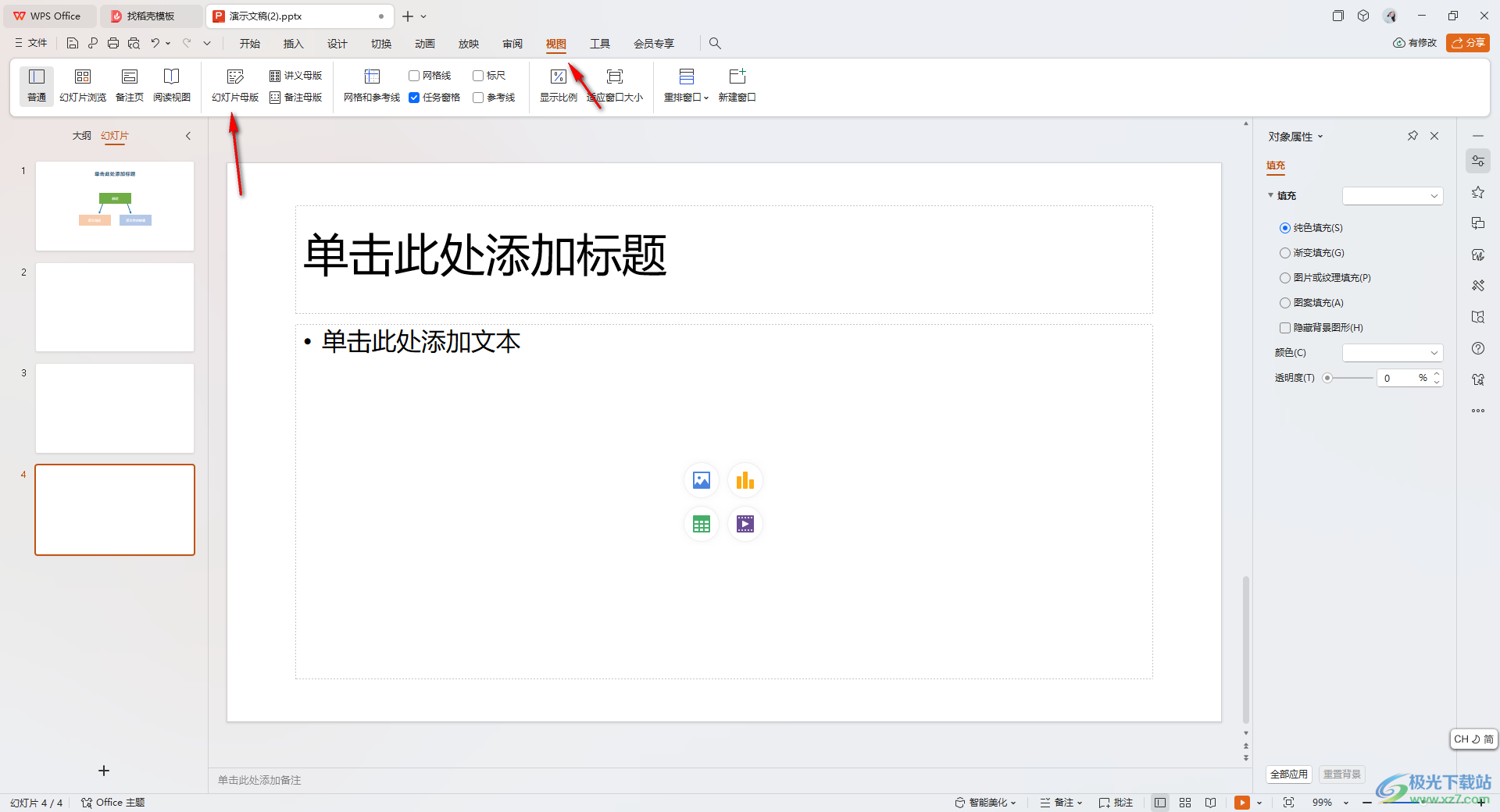This screenshot has width=1500, height=812.
Task: Open the Color (颜色) dropdown
Action: coord(1392,353)
